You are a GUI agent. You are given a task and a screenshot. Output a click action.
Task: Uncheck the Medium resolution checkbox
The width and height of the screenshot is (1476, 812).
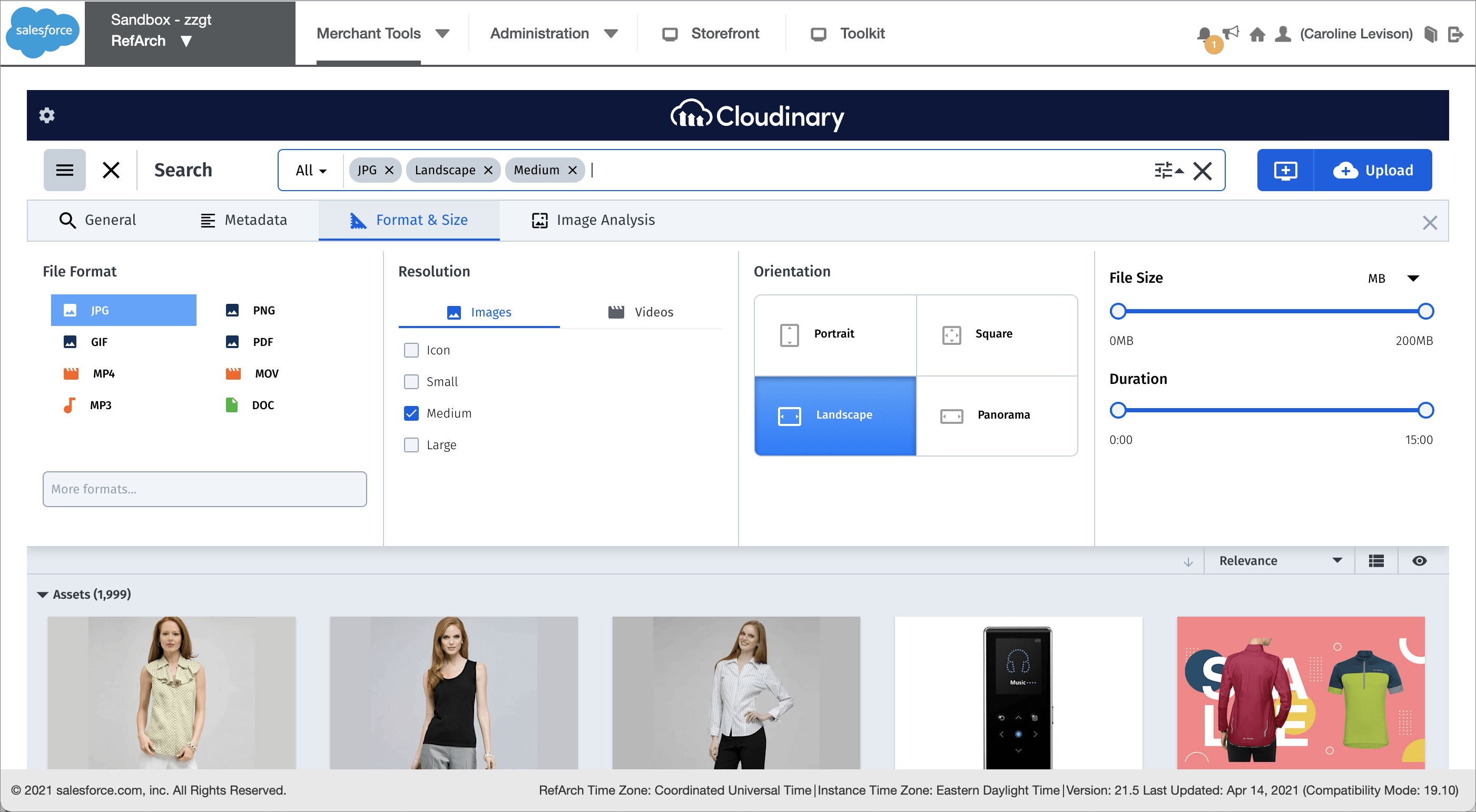click(x=411, y=413)
